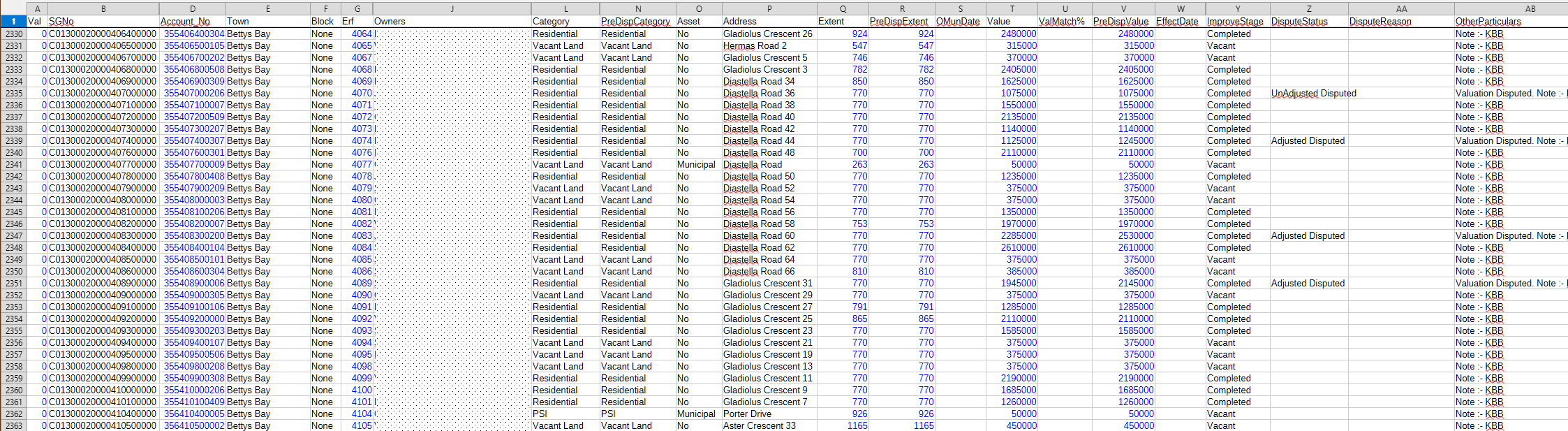Select row header 2347

click(x=13, y=235)
